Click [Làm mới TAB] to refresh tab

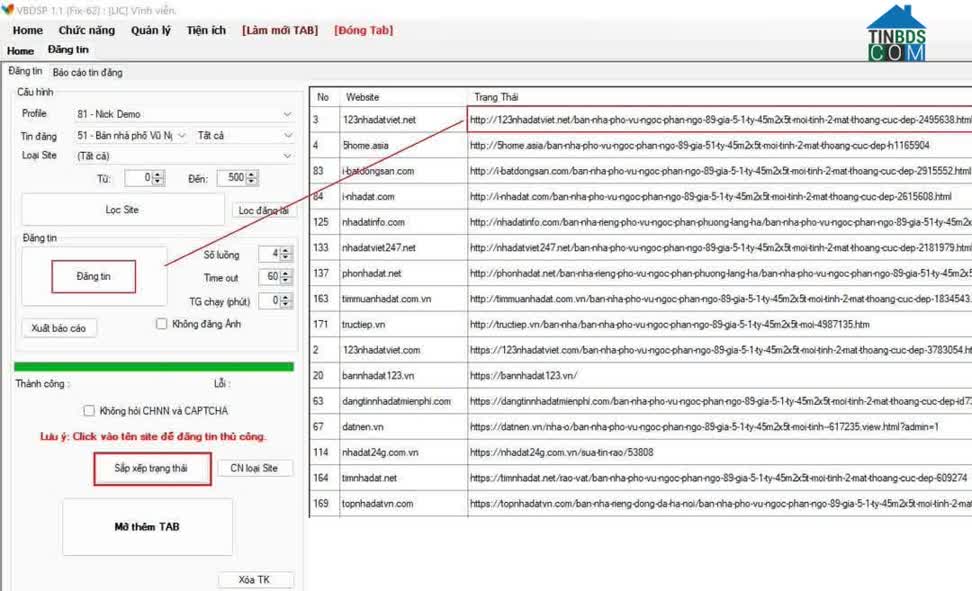pos(280,30)
